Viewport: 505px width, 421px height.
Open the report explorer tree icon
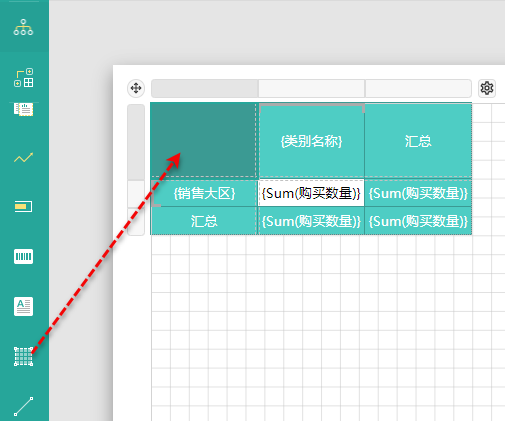coord(23,27)
